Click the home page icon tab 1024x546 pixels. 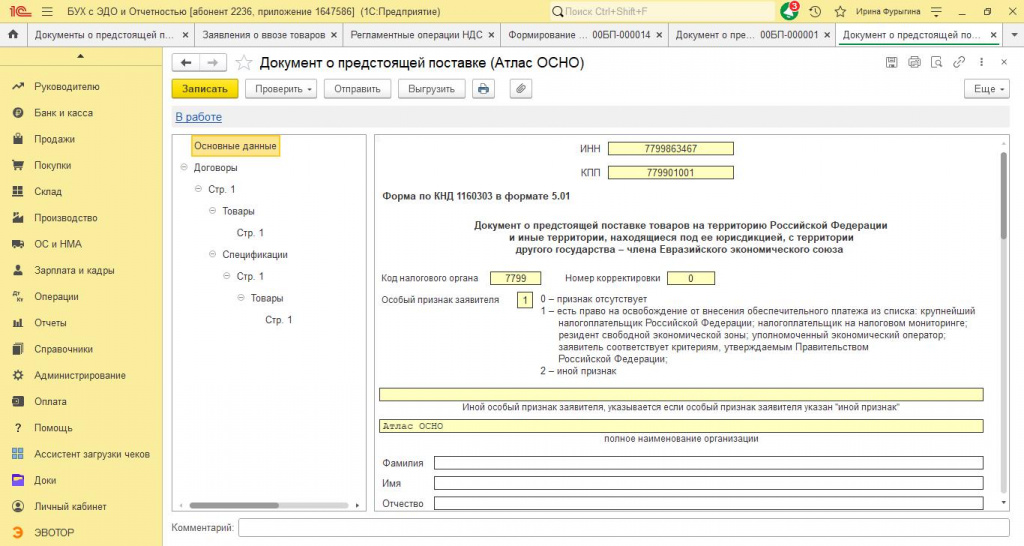click(13, 35)
